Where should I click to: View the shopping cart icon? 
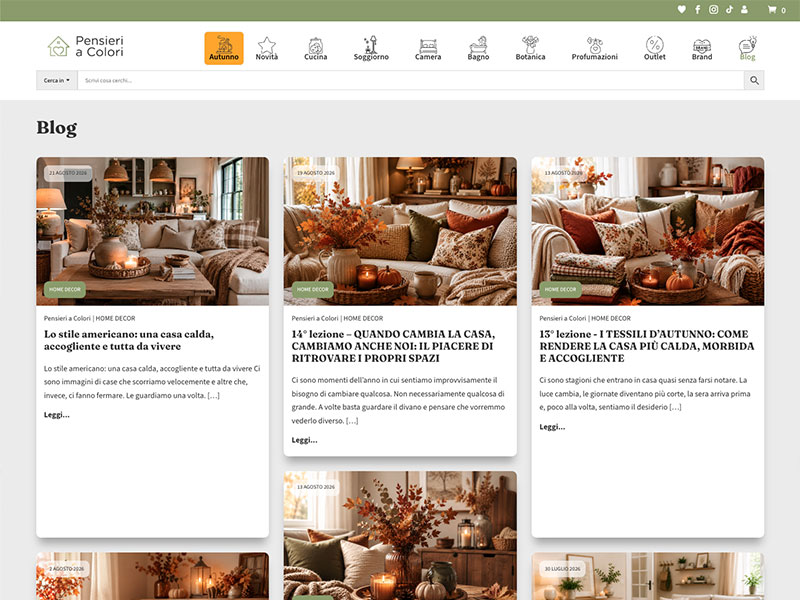(x=777, y=10)
